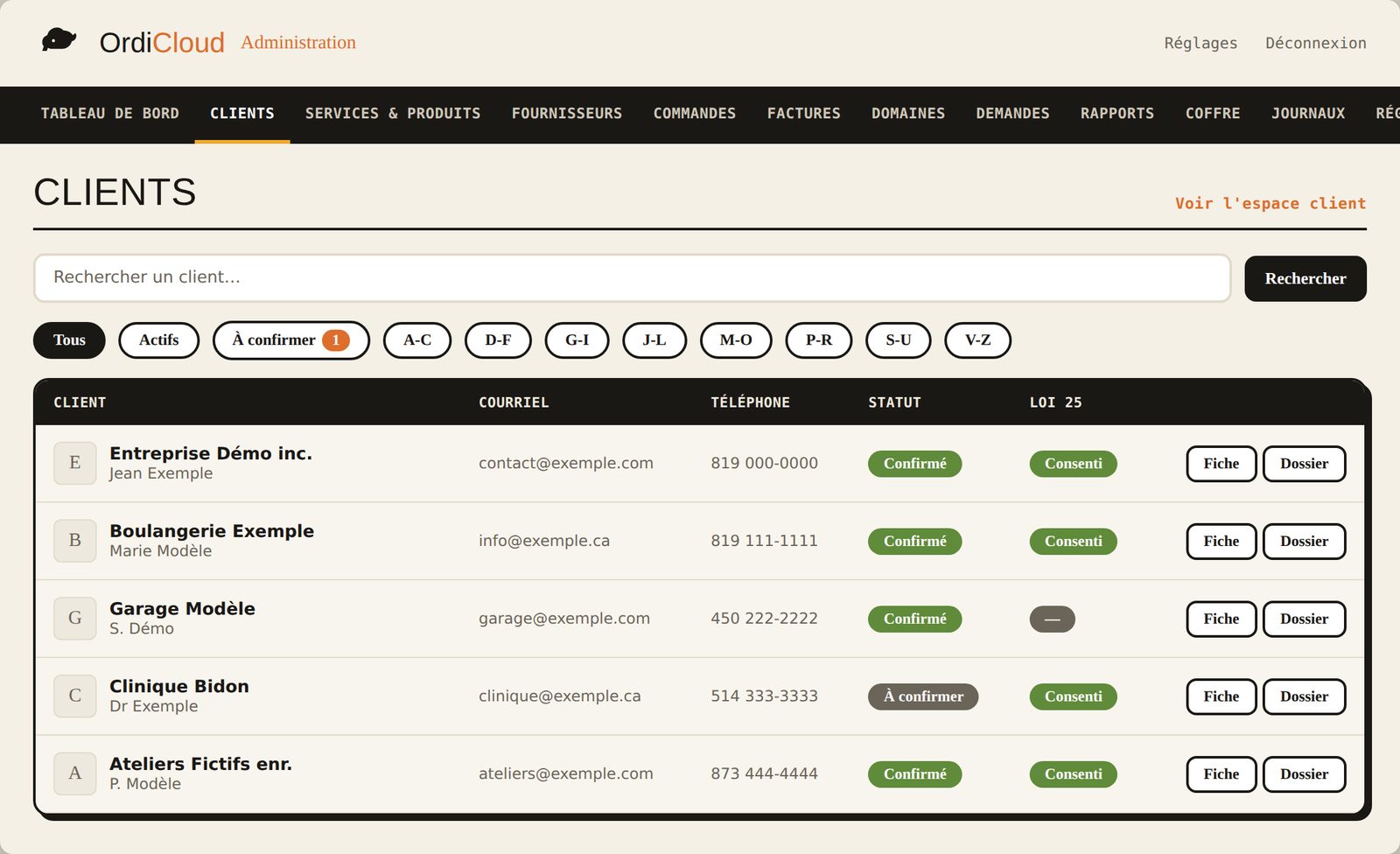Click the A avatar for Ateliers Fictifs
Screen dimensions: 1400x854
coord(75,773)
